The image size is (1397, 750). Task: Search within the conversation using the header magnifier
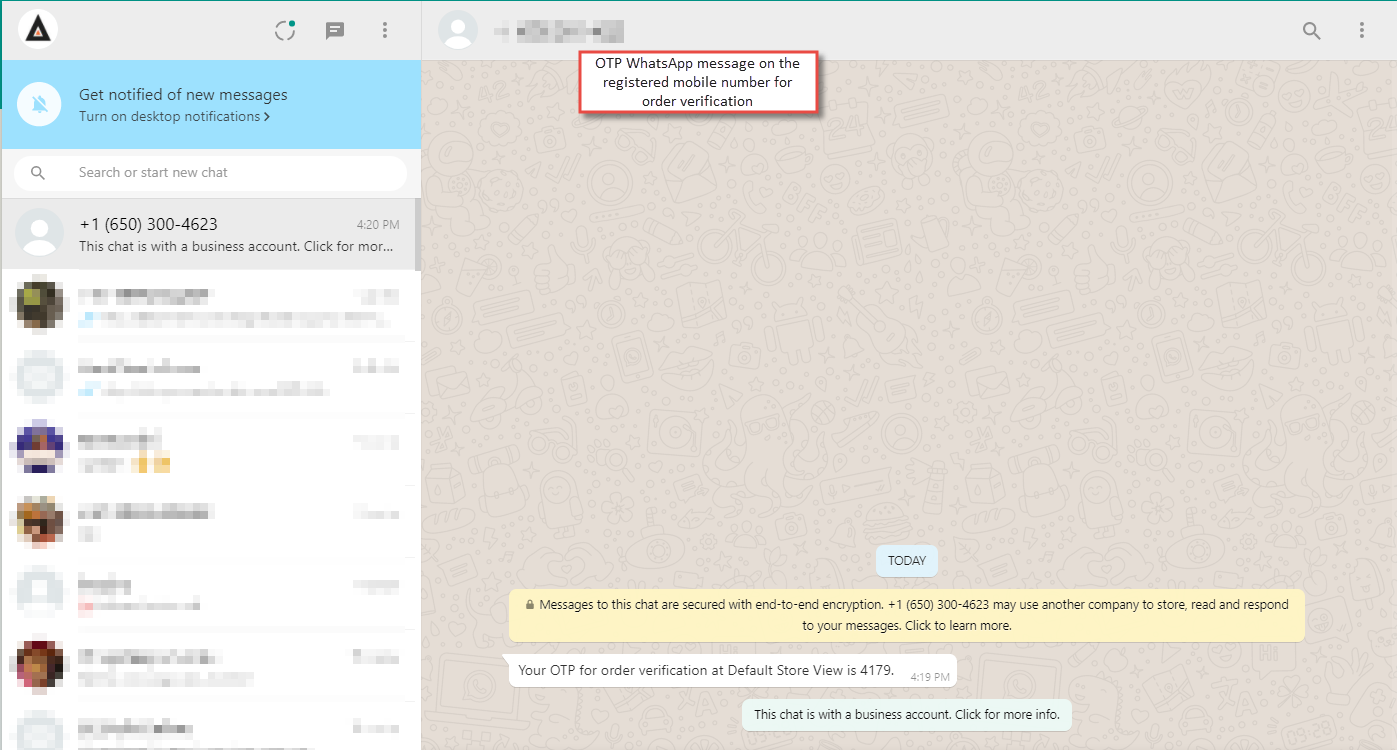click(x=1312, y=30)
